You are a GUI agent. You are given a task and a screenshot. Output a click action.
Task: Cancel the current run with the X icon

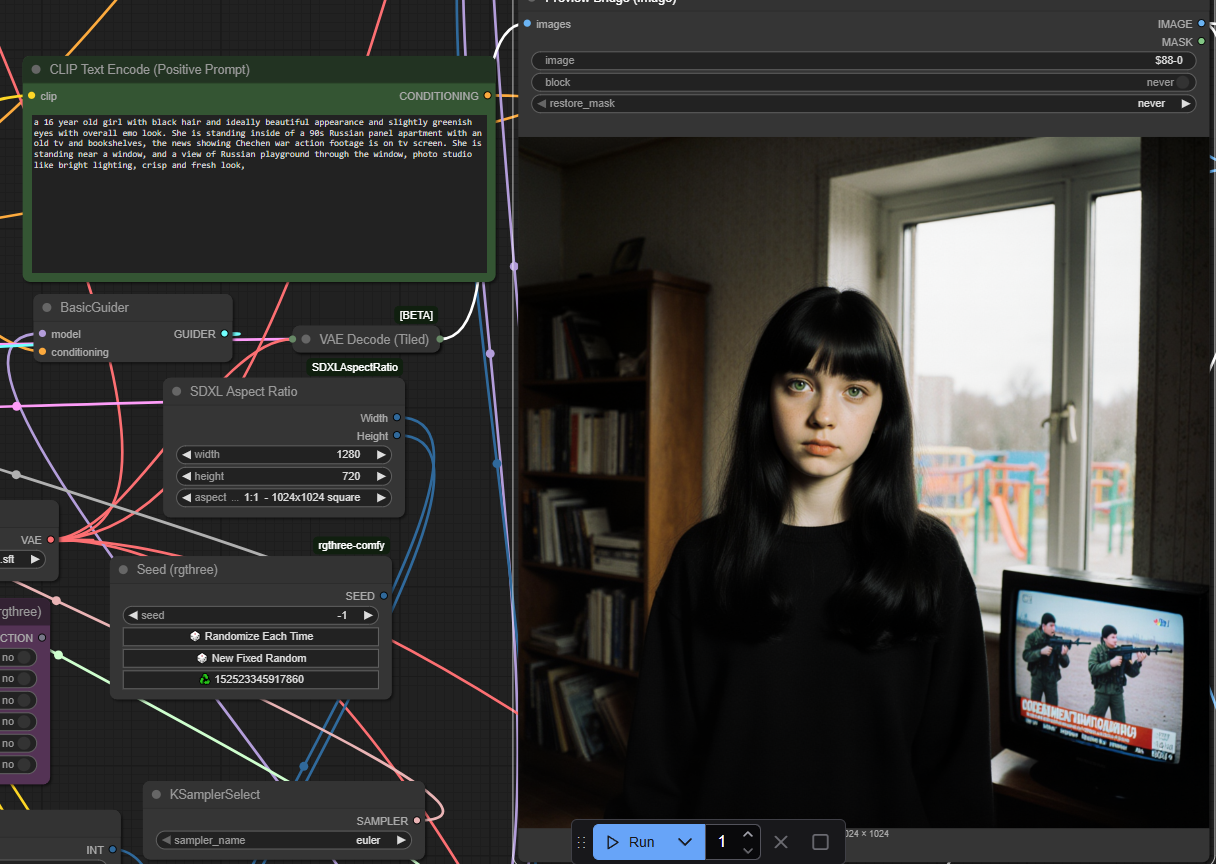click(x=781, y=842)
